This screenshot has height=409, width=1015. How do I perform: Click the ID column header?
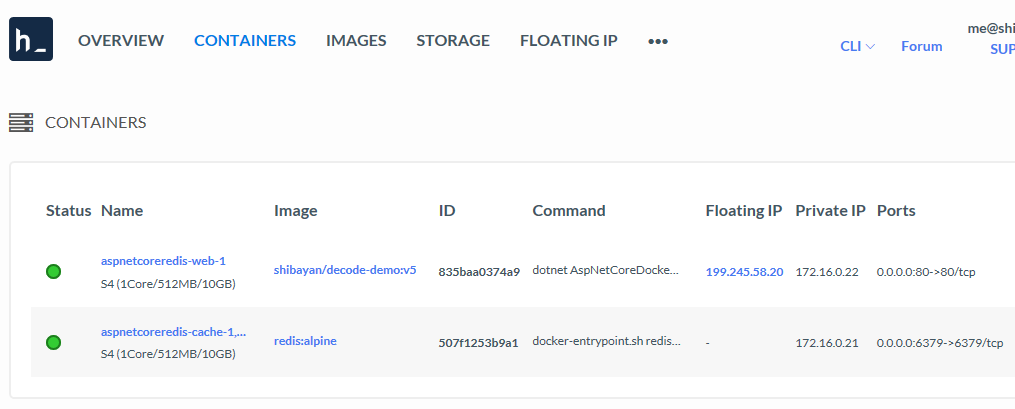pos(447,211)
